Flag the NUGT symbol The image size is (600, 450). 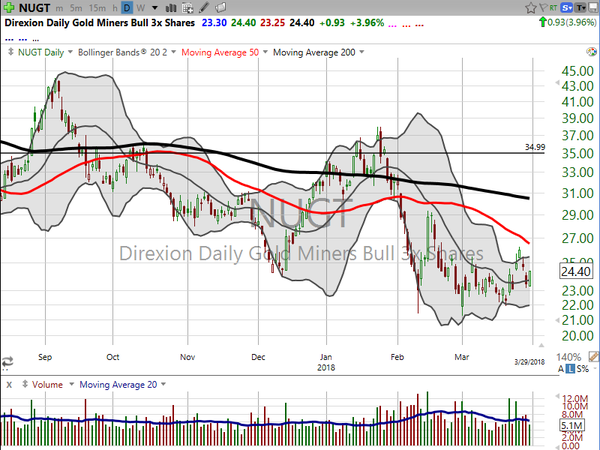coord(543,7)
